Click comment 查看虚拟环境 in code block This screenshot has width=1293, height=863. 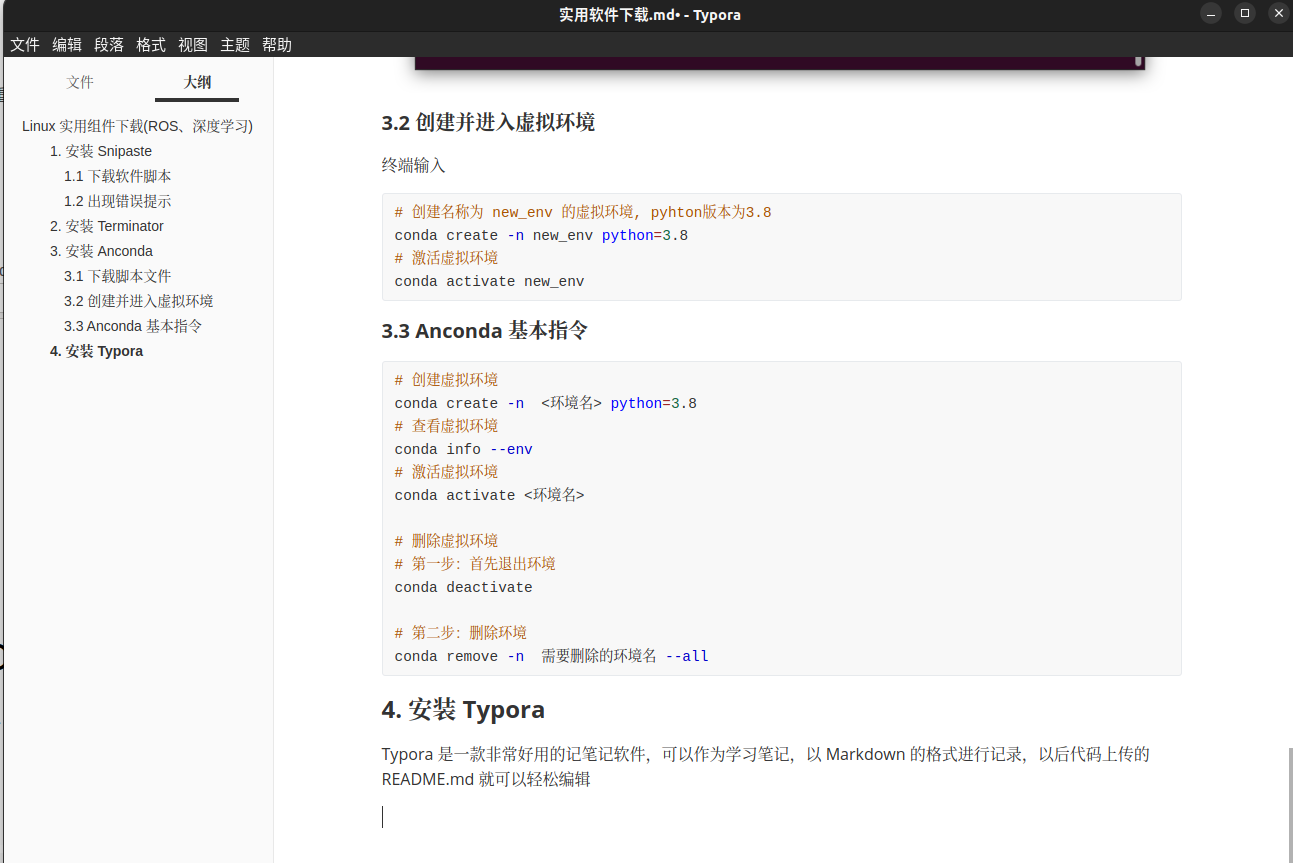click(446, 427)
